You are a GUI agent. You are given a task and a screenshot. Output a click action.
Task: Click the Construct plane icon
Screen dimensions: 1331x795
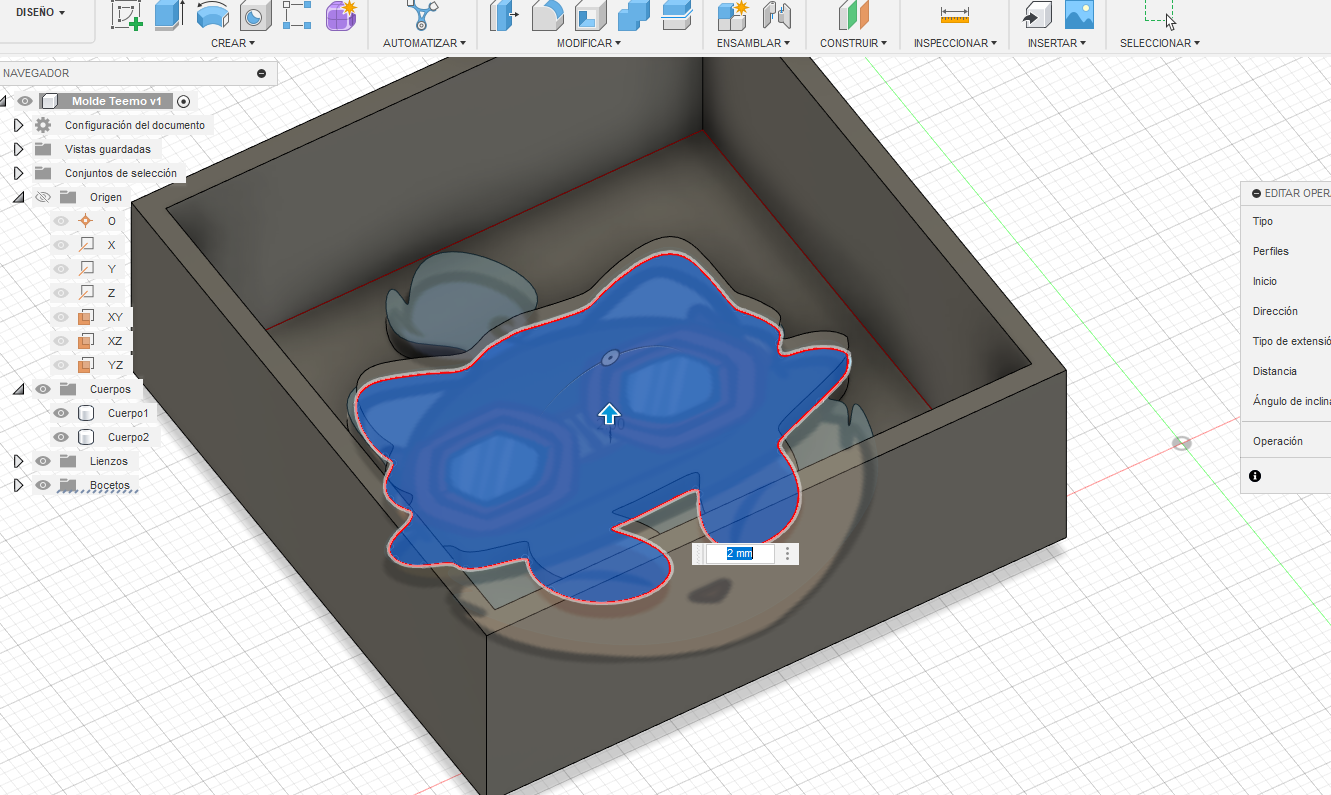pyautogui.click(x=854, y=14)
